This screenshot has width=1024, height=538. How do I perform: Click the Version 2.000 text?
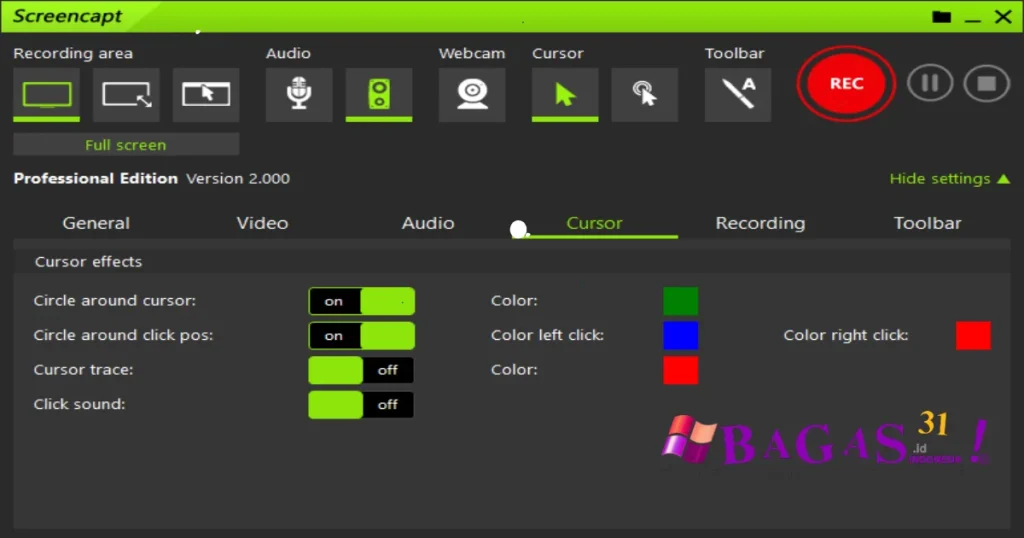[x=238, y=178]
